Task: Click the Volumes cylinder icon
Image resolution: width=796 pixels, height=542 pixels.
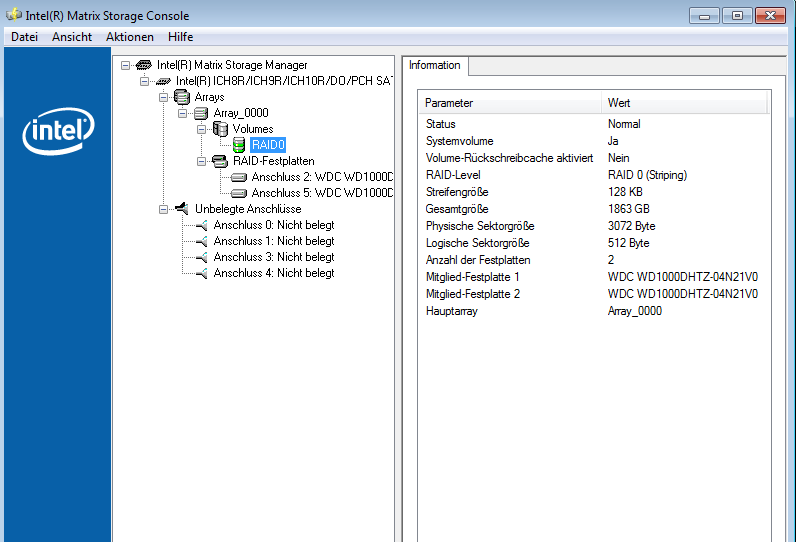Action: (220, 129)
